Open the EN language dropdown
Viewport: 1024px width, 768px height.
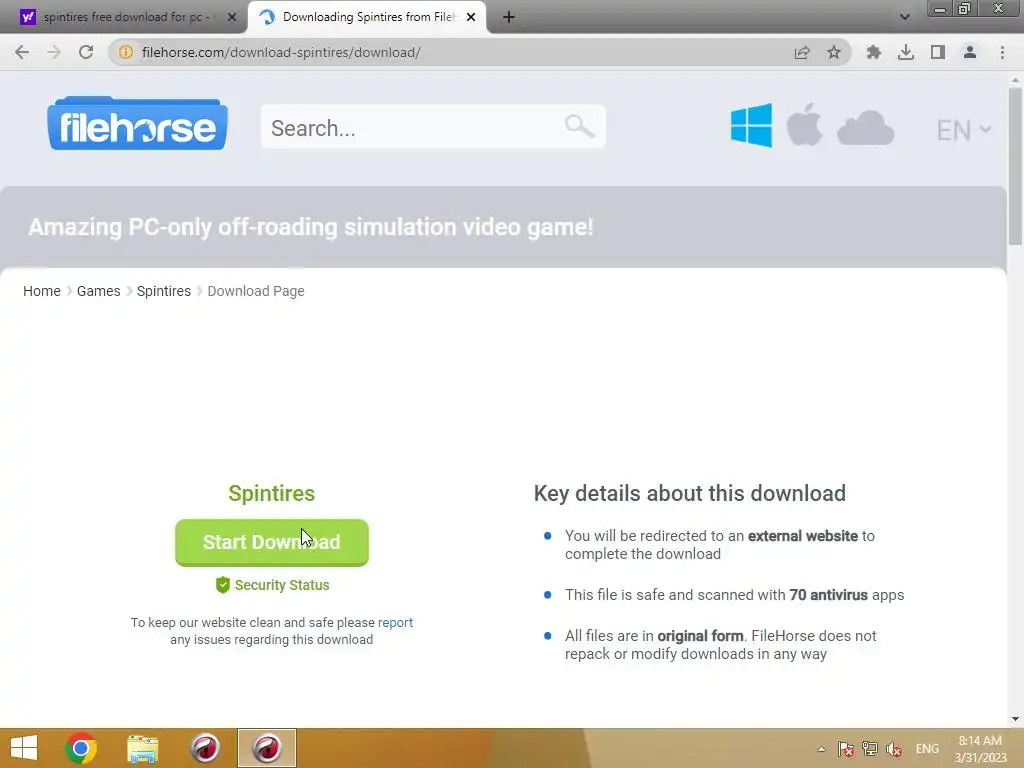pyautogui.click(x=964, y=130)
